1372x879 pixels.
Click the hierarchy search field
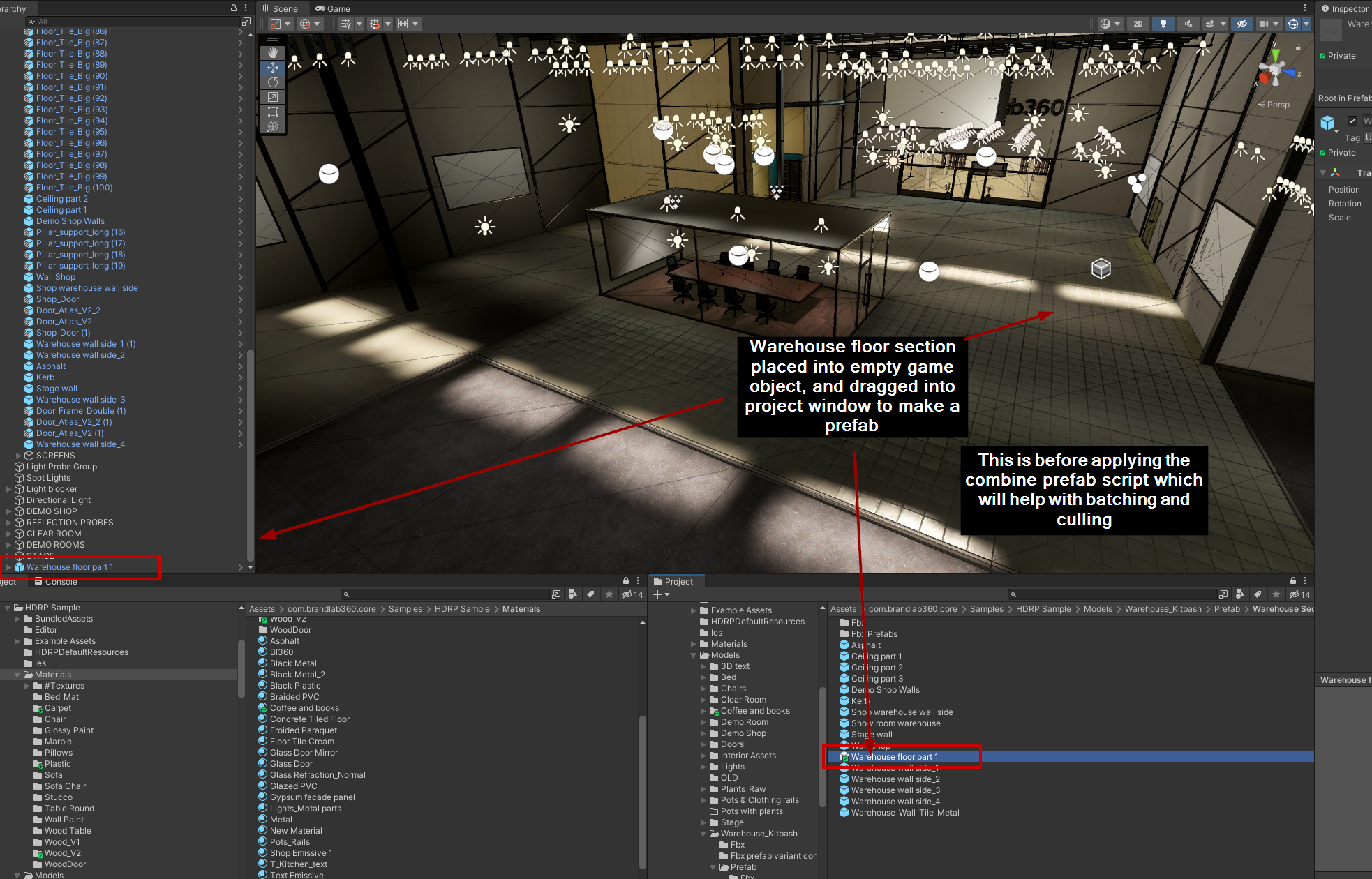(133, 22)
